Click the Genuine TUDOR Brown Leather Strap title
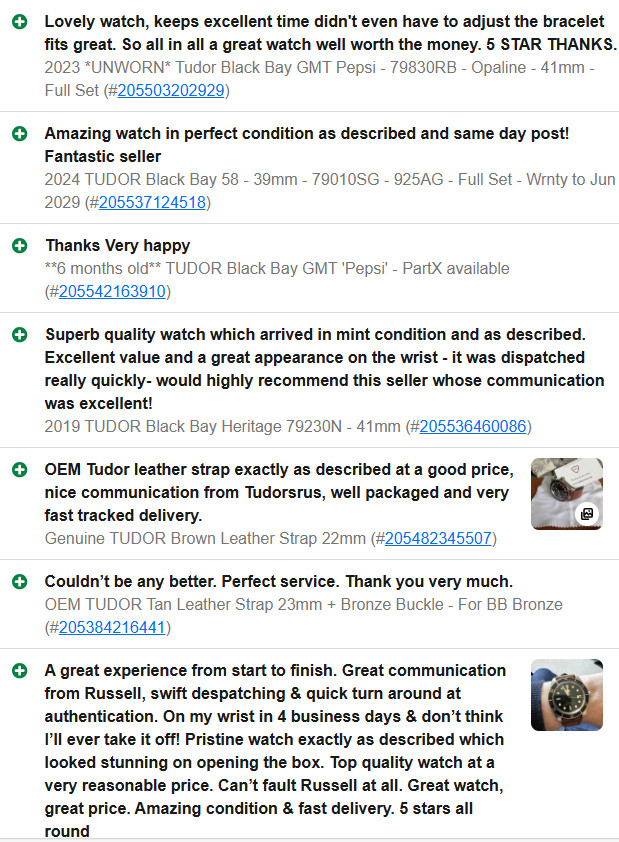619x842 pixels. pyautogui.click(x=205, y=539)
